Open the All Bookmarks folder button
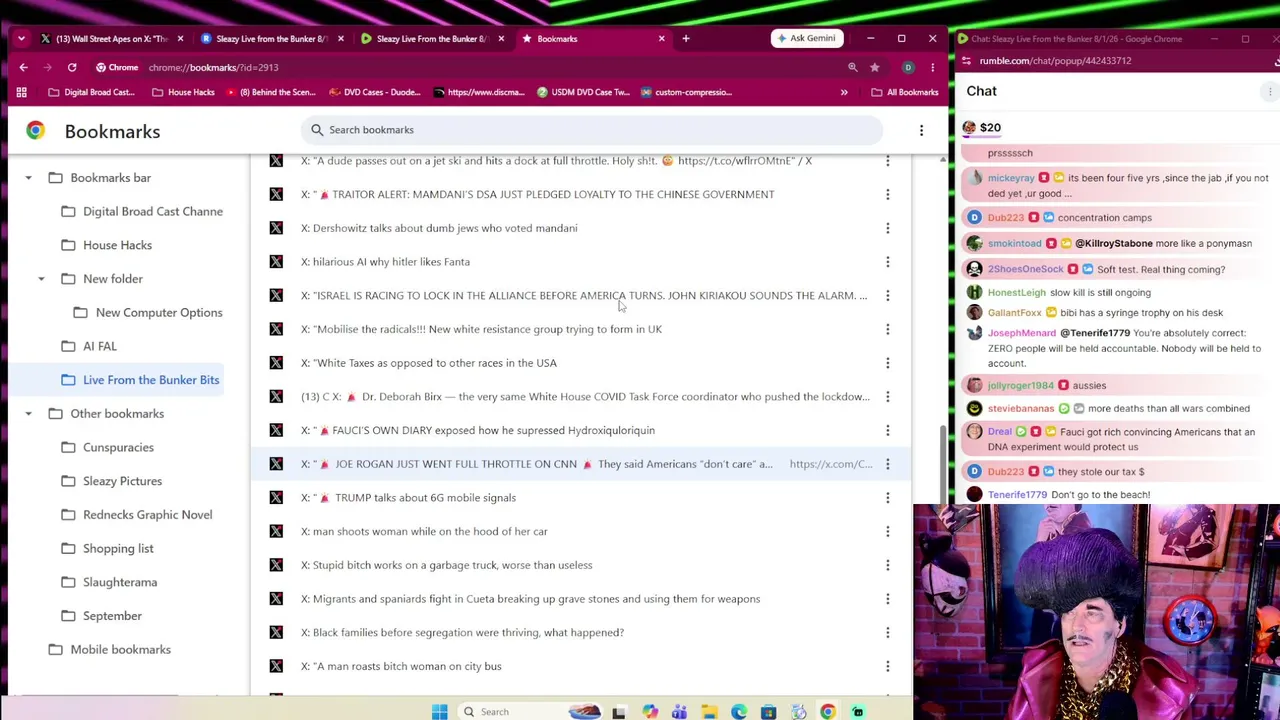Image resolution: width=1280 pixels, height=720 pixels. (905, 92)
